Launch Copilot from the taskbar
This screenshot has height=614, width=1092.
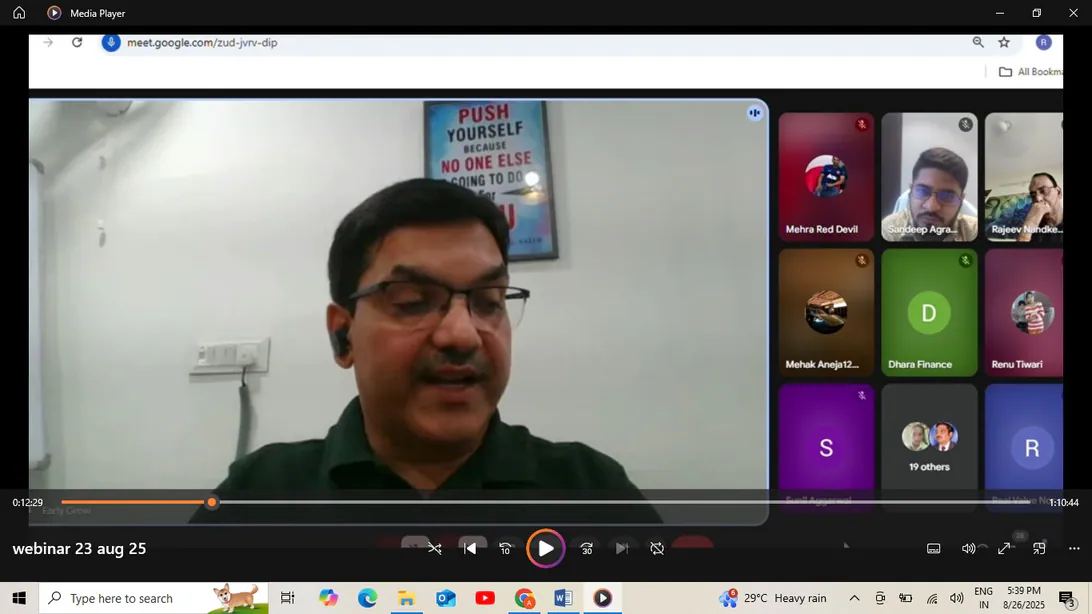[x=328, y=598]
